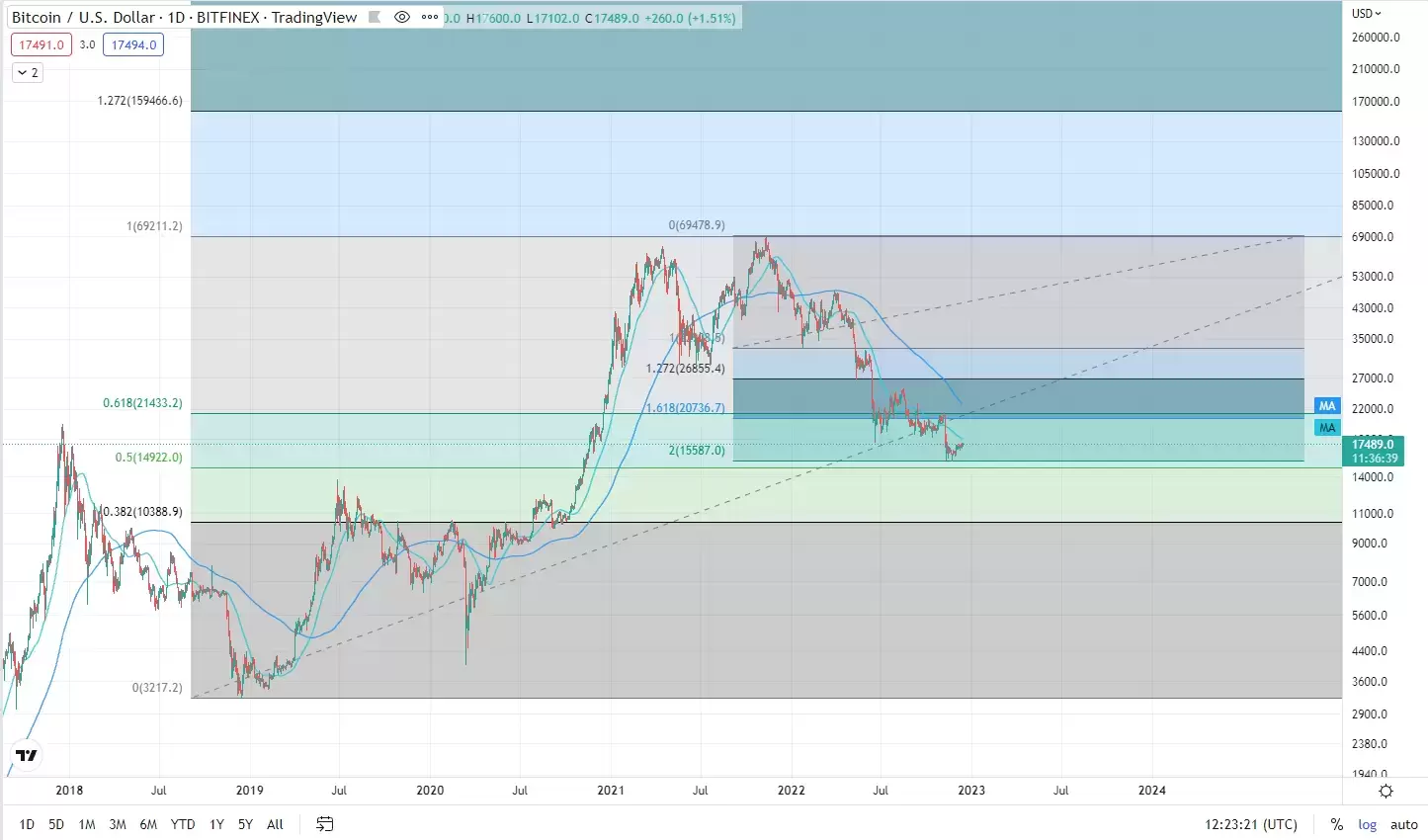Toggle auto scale mode
Image resolution: width=1428 pixels, height=840 pixels.
(x=1404, y=824)
